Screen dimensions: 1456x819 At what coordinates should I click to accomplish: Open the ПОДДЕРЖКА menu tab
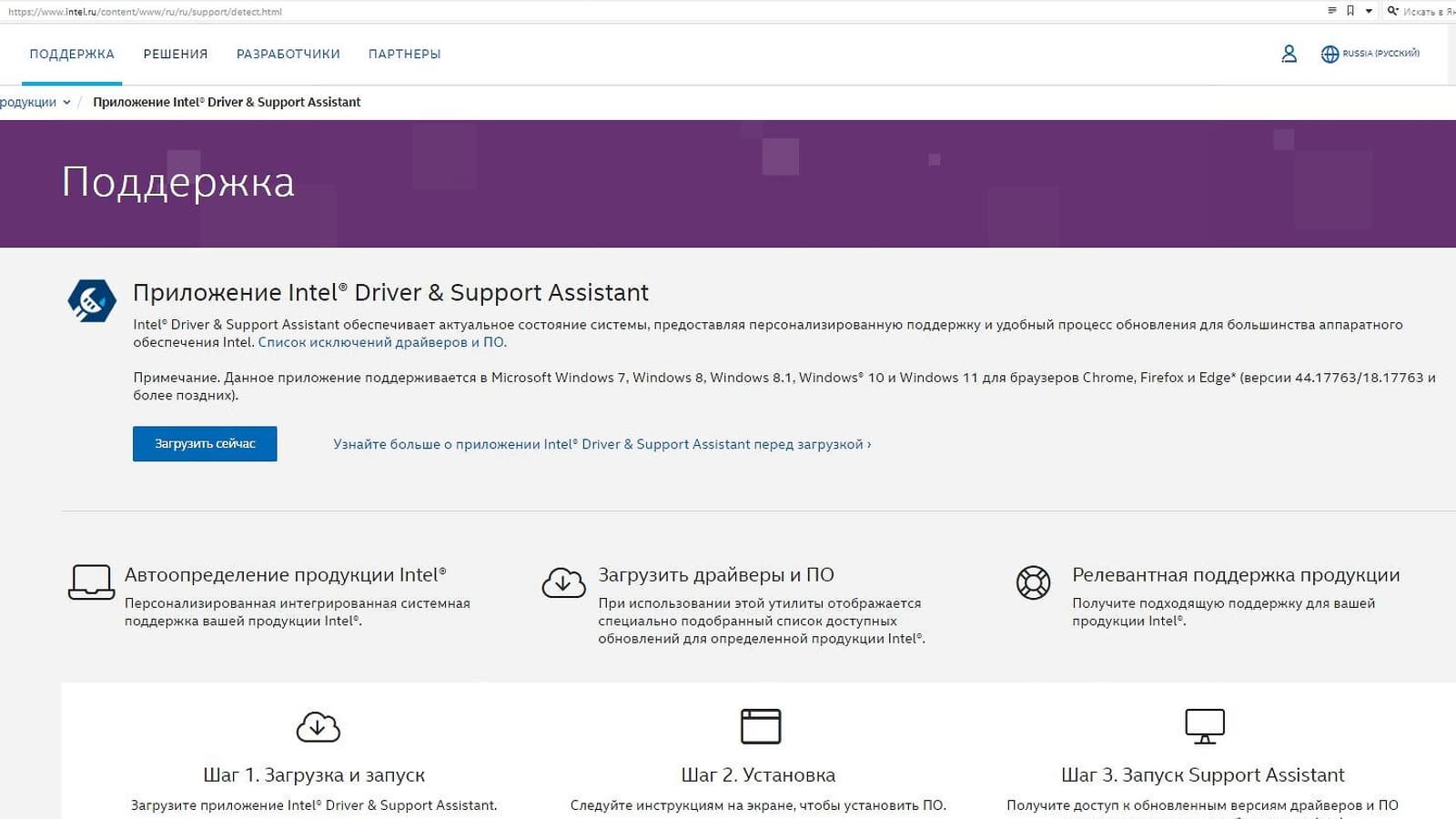click(x=72, y=54)
